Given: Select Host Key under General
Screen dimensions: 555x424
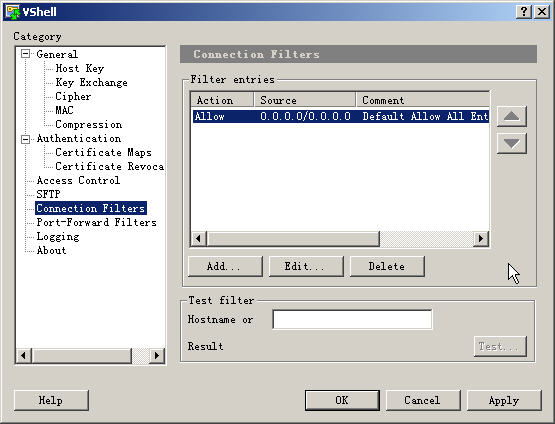Looking at the screenshot, I should [x=80, y=68].
